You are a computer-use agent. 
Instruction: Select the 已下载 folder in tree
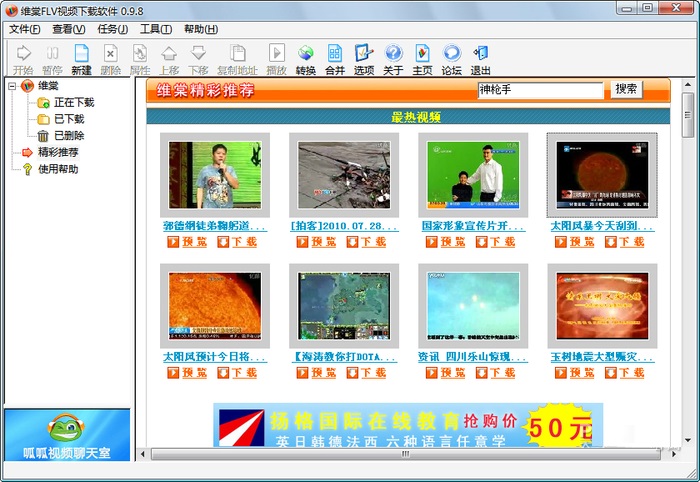tap(68, 119)
